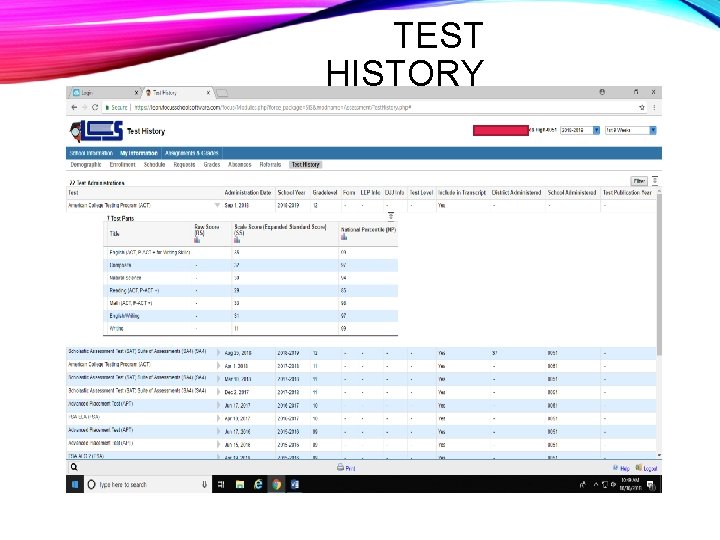Expand the SAT Aug test row
The height and width of the screenshot is (540, 720).
point(218,353)
